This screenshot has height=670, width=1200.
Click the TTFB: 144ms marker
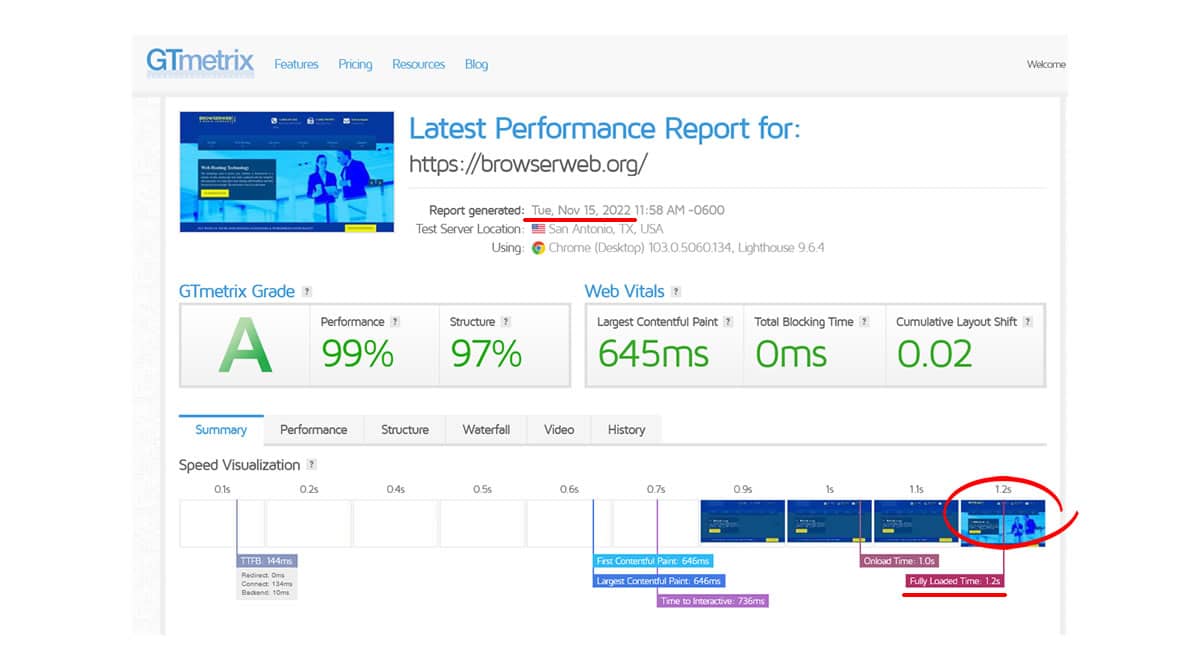pos(268,562)
